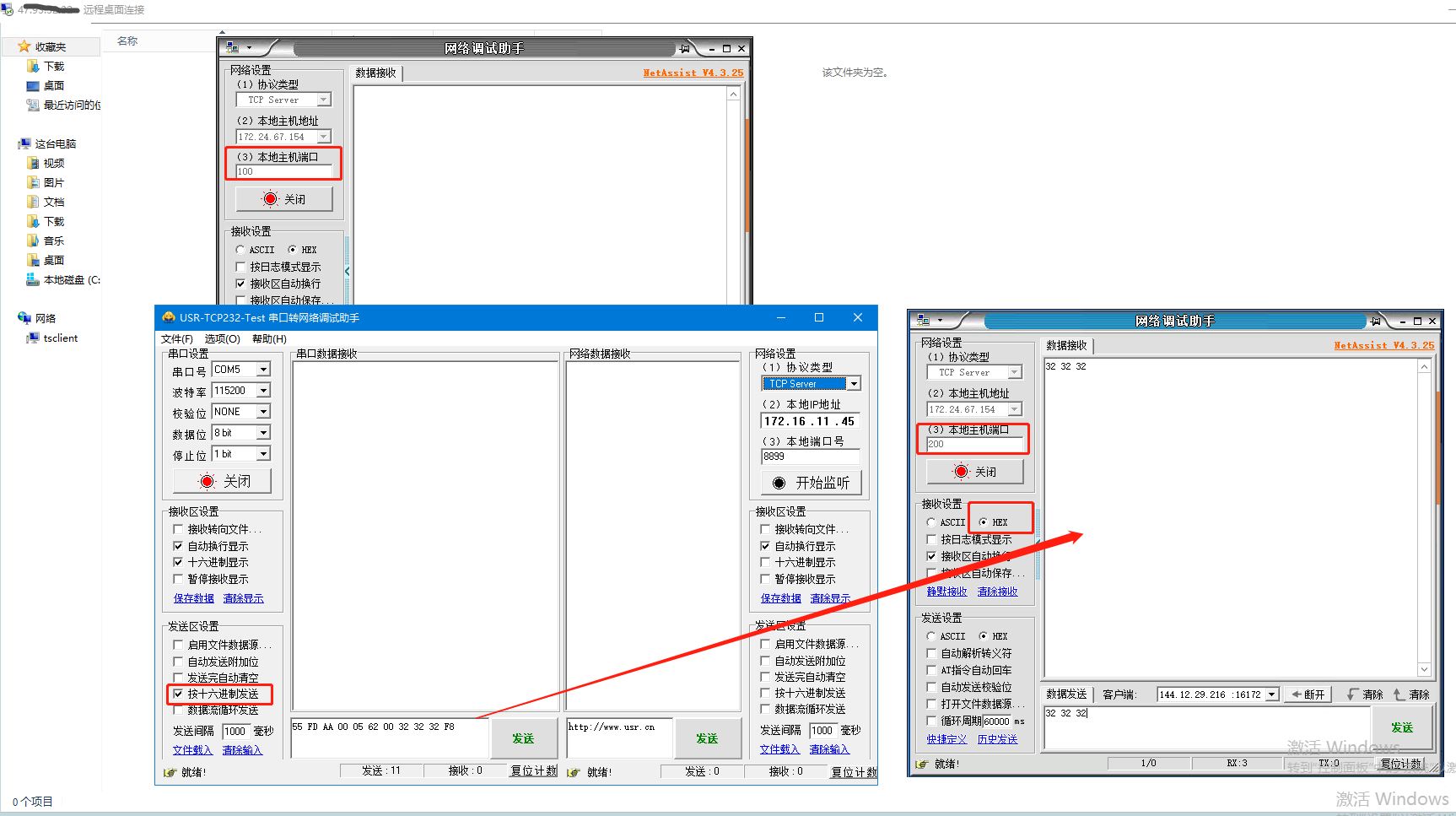Image resolution: width=1456 pixels, height=816 pixels.
Task: Click the 历史发送 history link
Action: click(x=997, y=739)
